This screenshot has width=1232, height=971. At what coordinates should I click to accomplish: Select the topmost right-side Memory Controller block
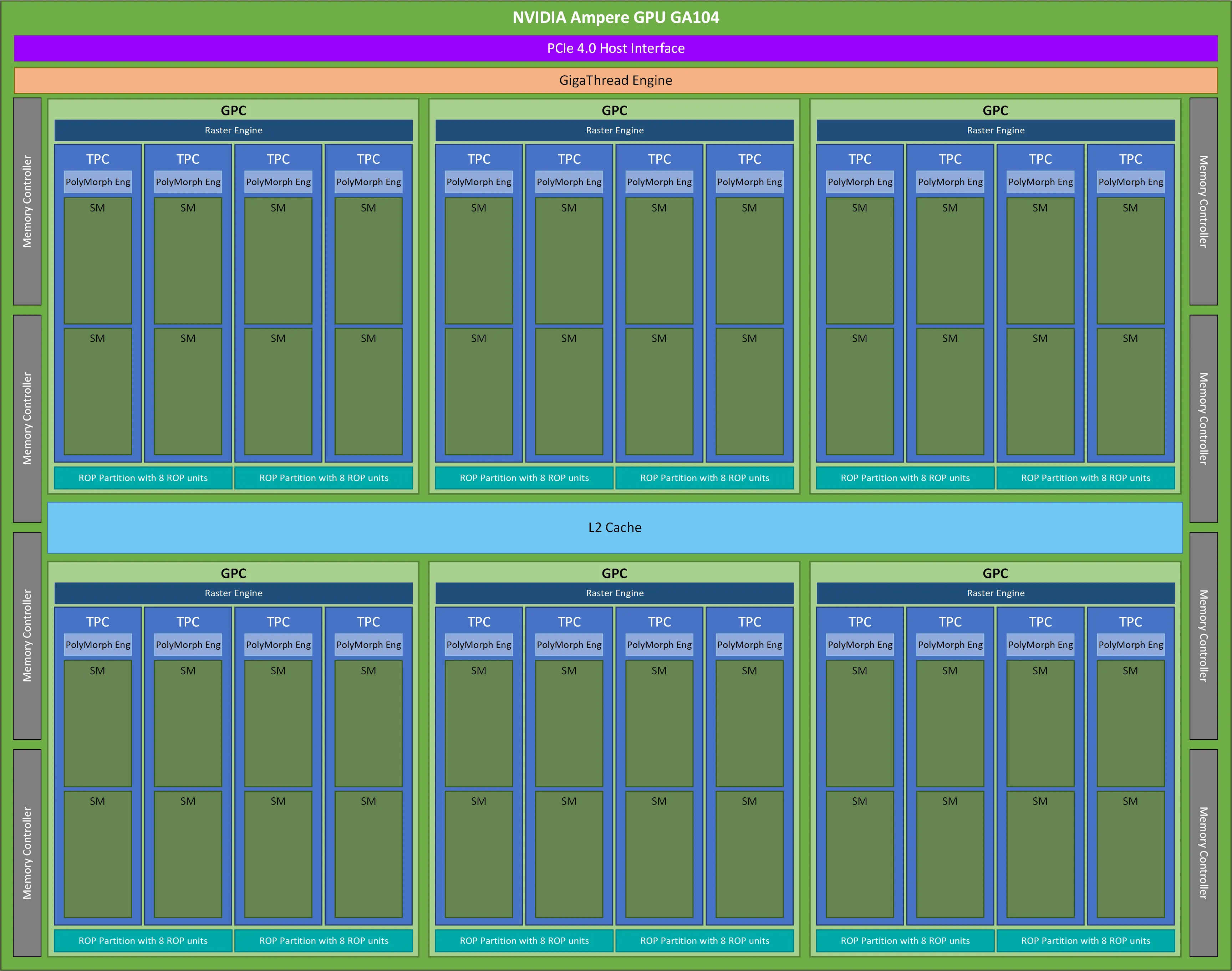click(x=1203, y=201)
